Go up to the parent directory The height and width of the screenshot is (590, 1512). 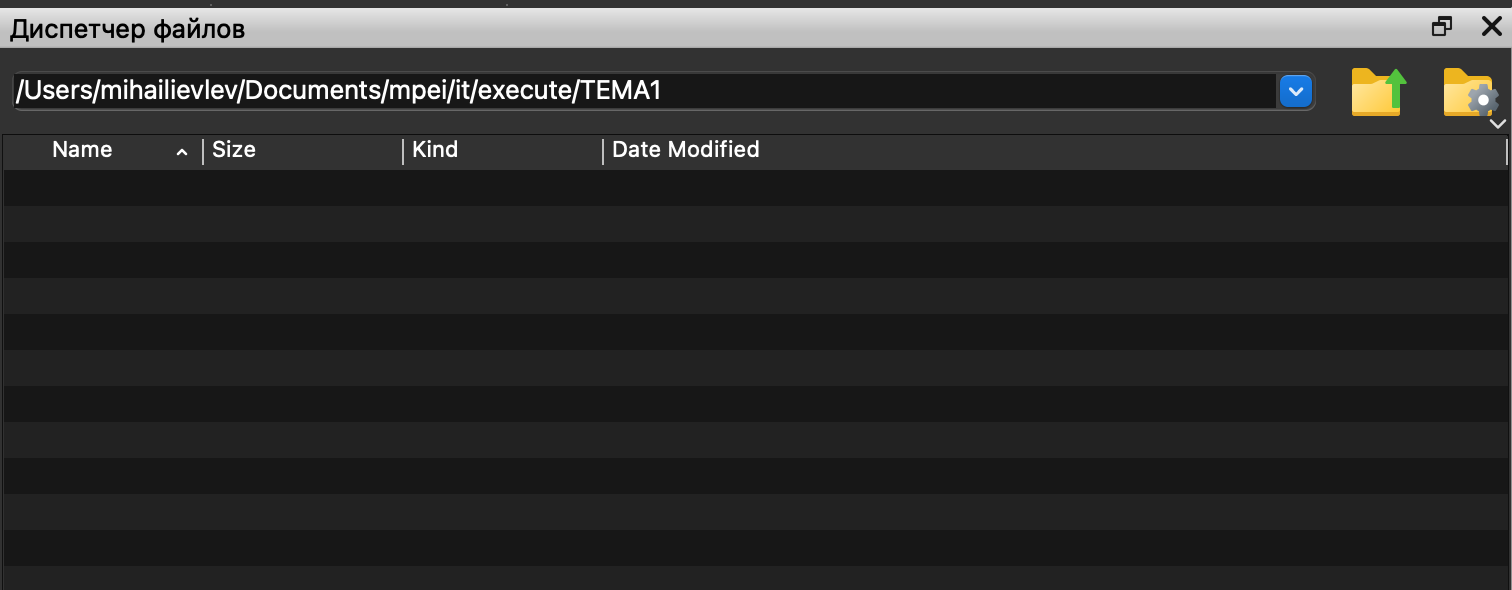click(1379, 92)
